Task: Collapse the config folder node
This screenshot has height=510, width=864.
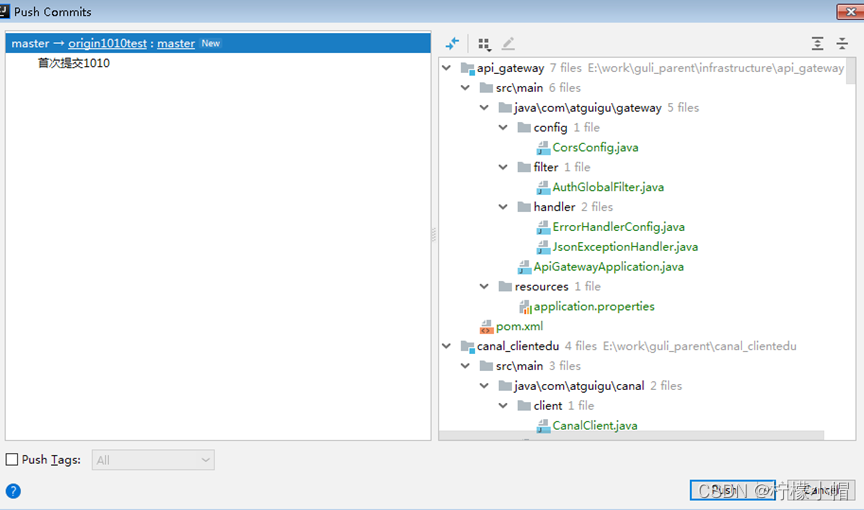Action: coord(503,127)
